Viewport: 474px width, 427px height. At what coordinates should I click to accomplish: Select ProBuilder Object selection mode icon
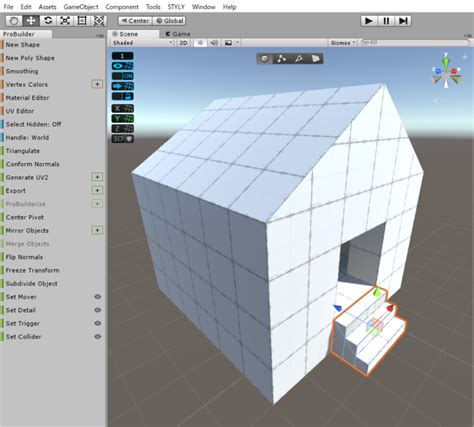(264, 59)
